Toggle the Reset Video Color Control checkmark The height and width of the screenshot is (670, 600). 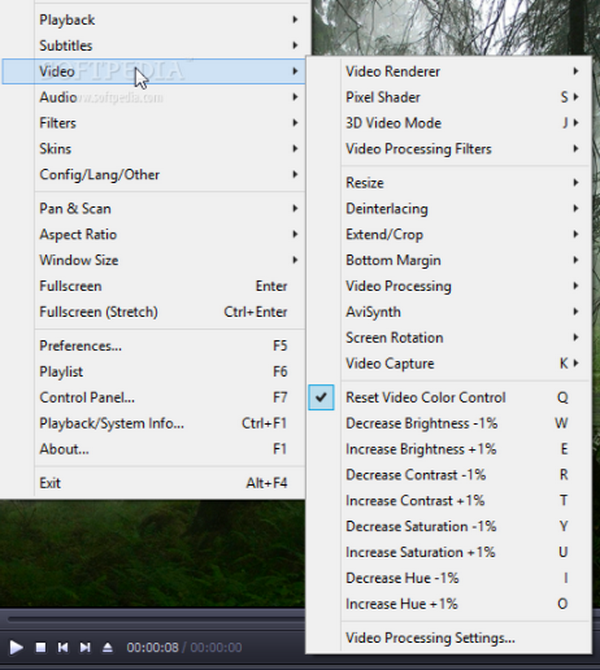pos(321,397)
